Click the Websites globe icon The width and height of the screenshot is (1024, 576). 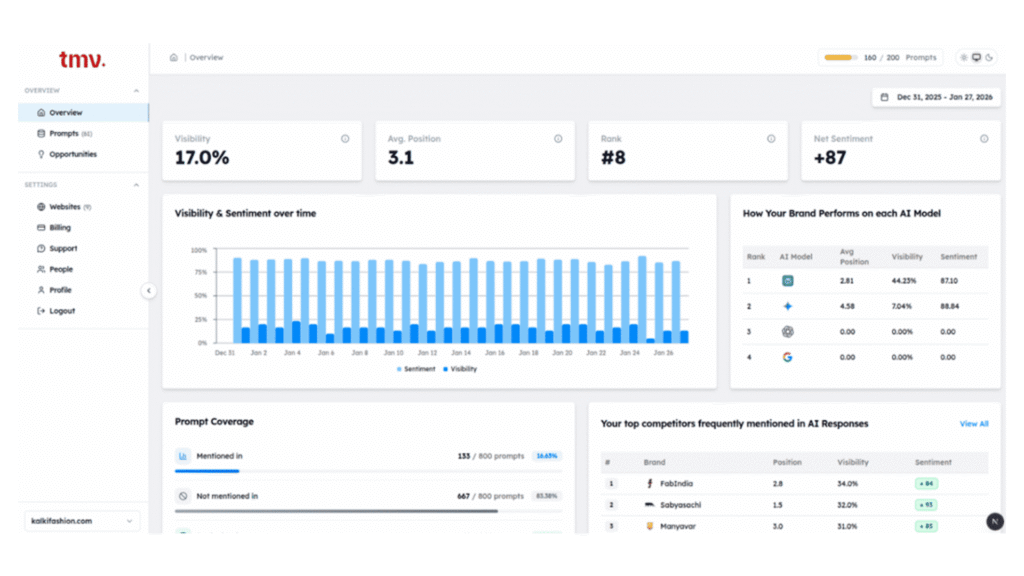pos(41,206)
